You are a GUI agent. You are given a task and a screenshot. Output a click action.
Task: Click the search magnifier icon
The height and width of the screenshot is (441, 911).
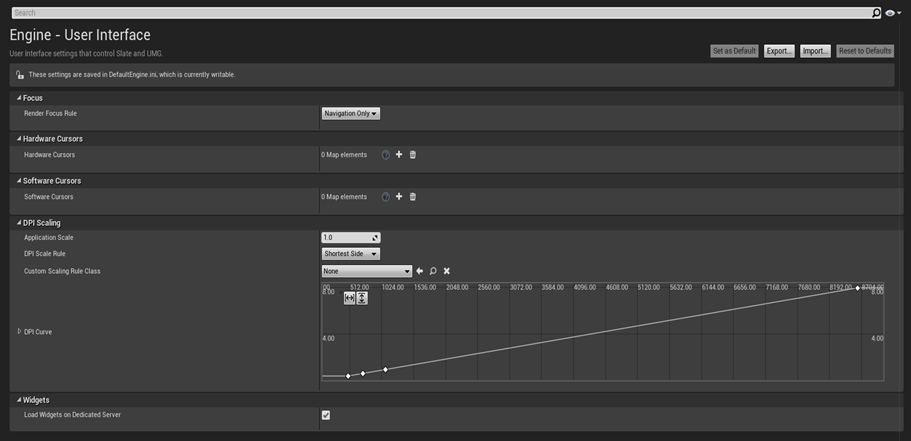[876, 13]
